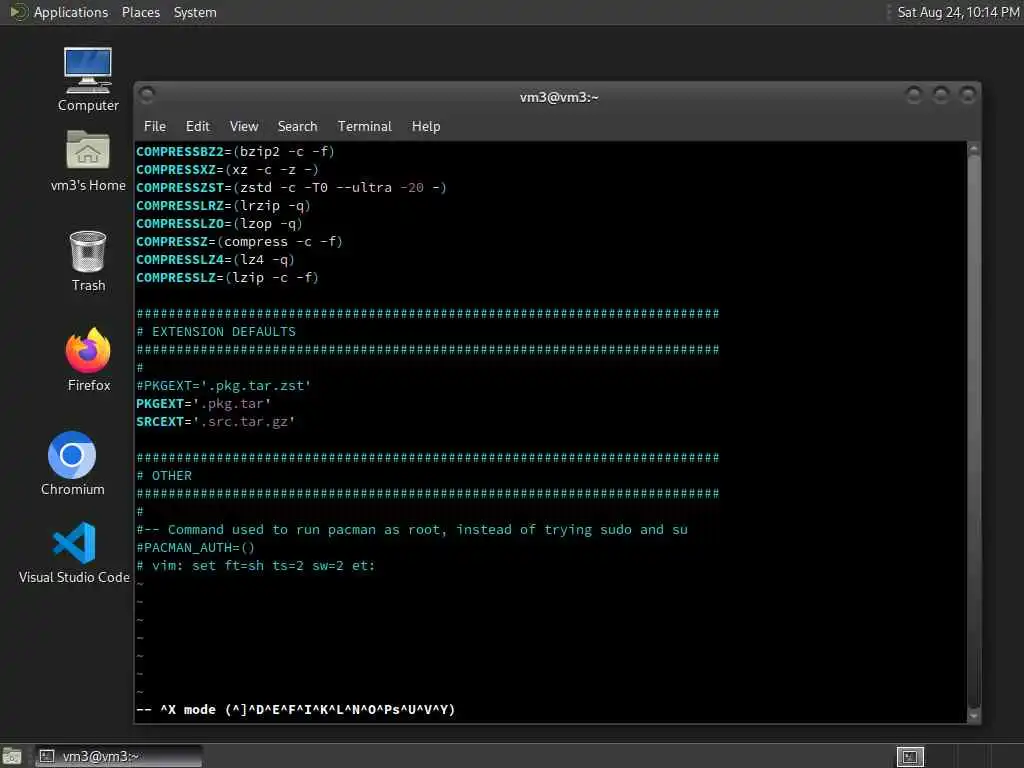Click the COMPRESSLZ4 line
This screenshot has height=768, width=1024.
pyautogui.click(x=216, y=259)
